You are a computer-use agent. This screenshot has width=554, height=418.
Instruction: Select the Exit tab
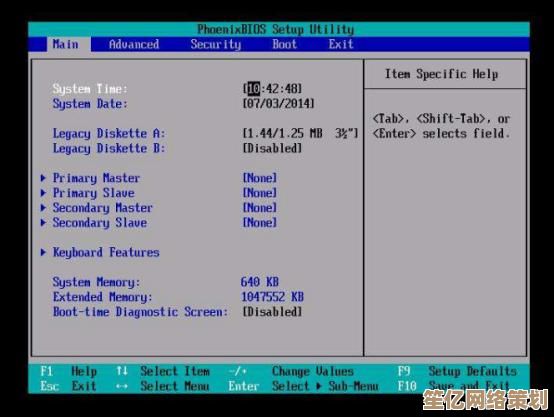(x=341, y=44)
